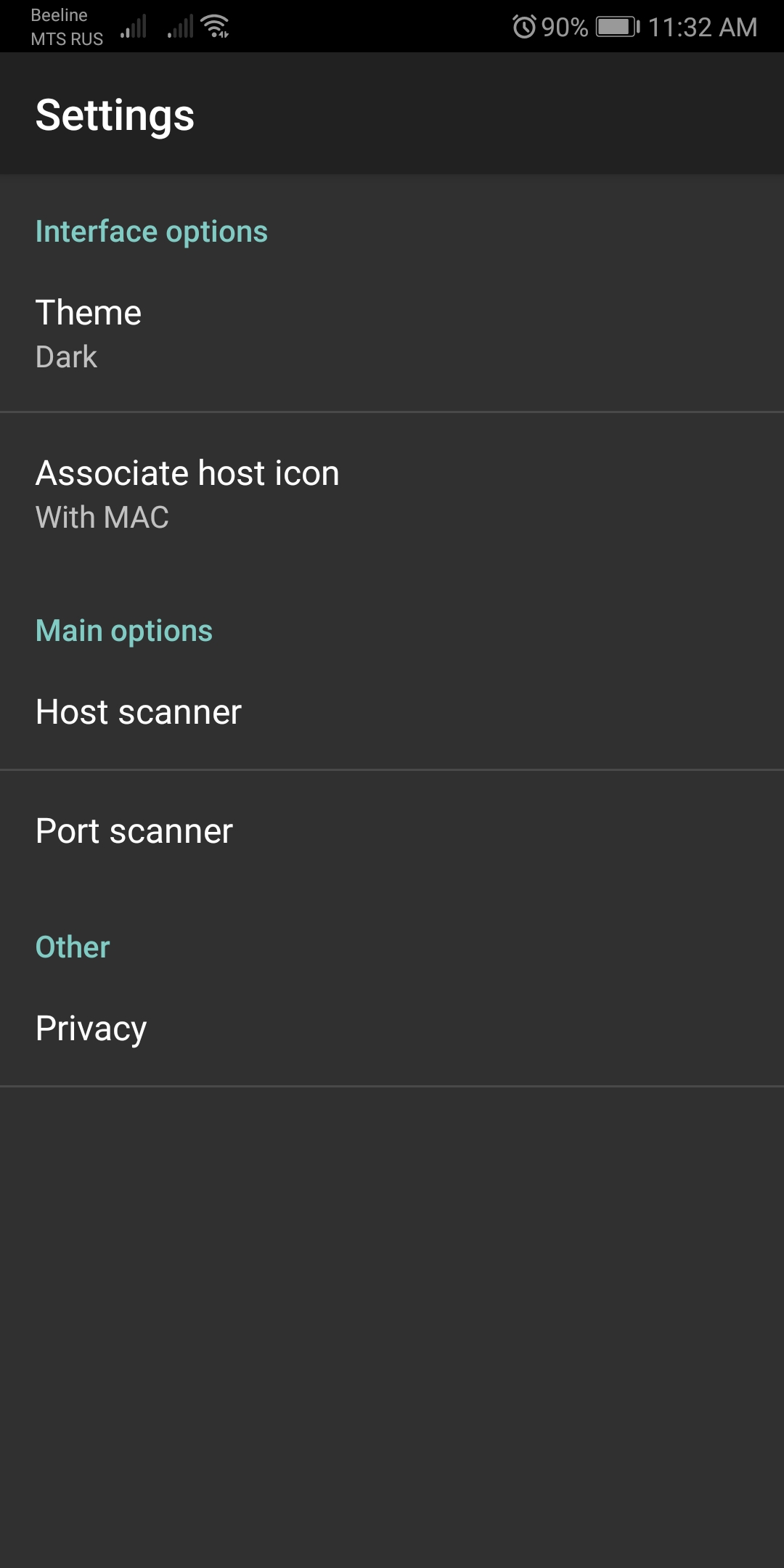Open Associate host icon setting

(x=392, y=494)
